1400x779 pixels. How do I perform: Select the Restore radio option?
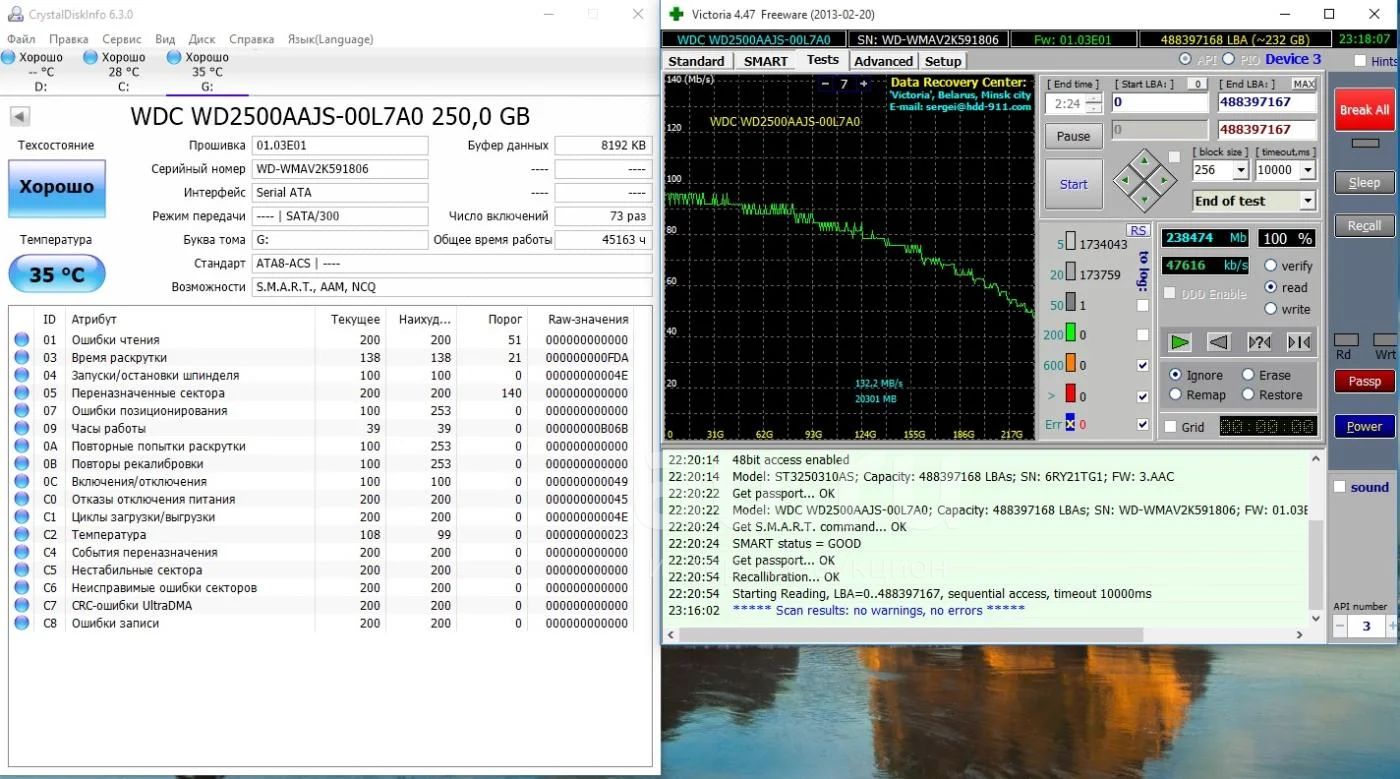tap(1248, 395)
